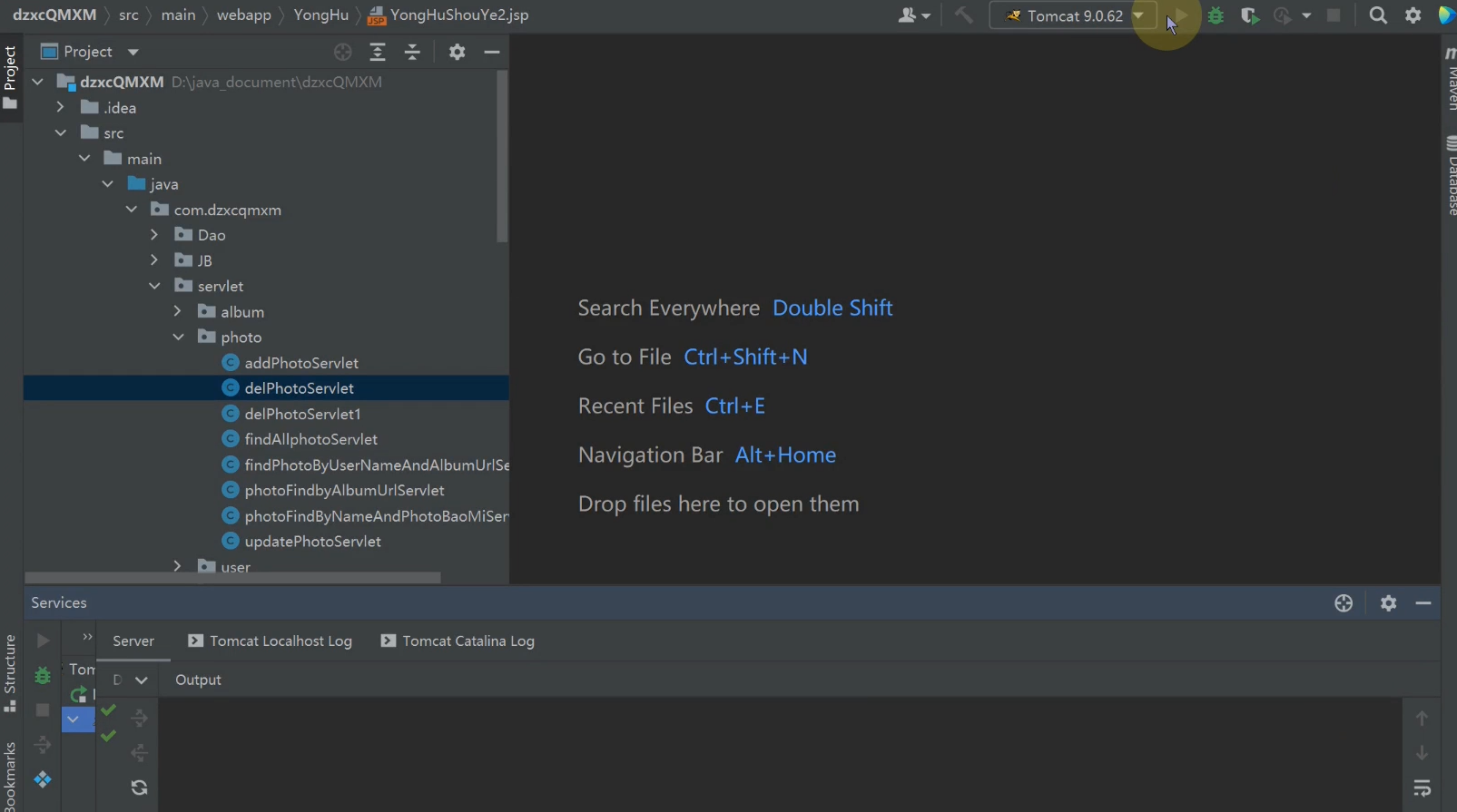Click Select Opened File target icon in Project panel
The image size is (1457, 812).
pyautogui.click(x=342, y=52)
